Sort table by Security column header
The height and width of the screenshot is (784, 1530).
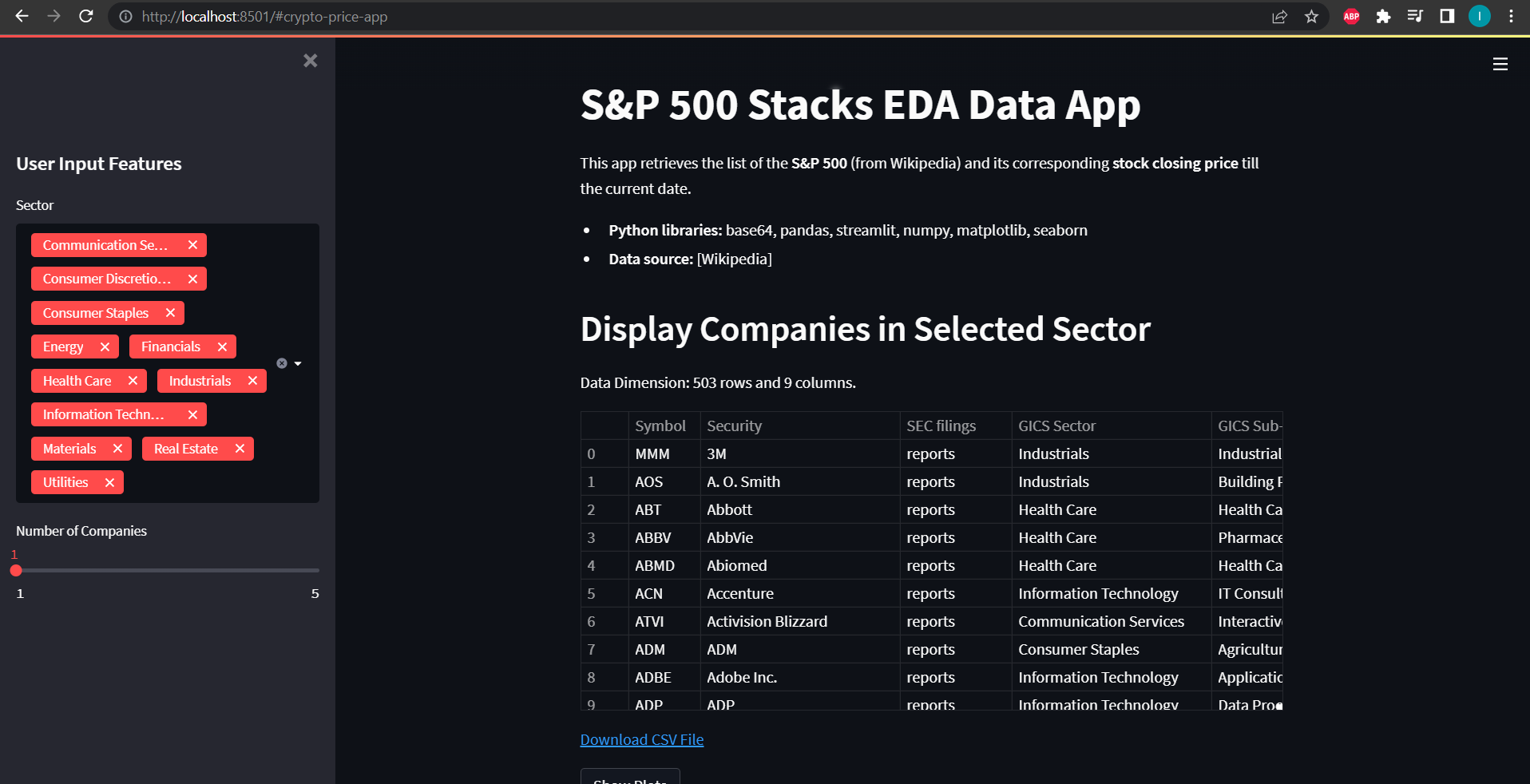click(x=800, y=426)
